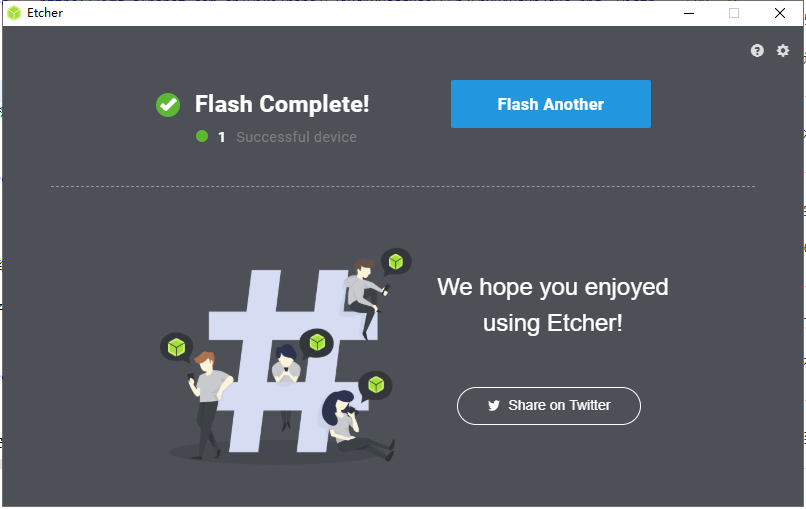Screen dimensions: 806x509
Task: Click the Etcher title text in title bar
Action: [x=45, y=13]
